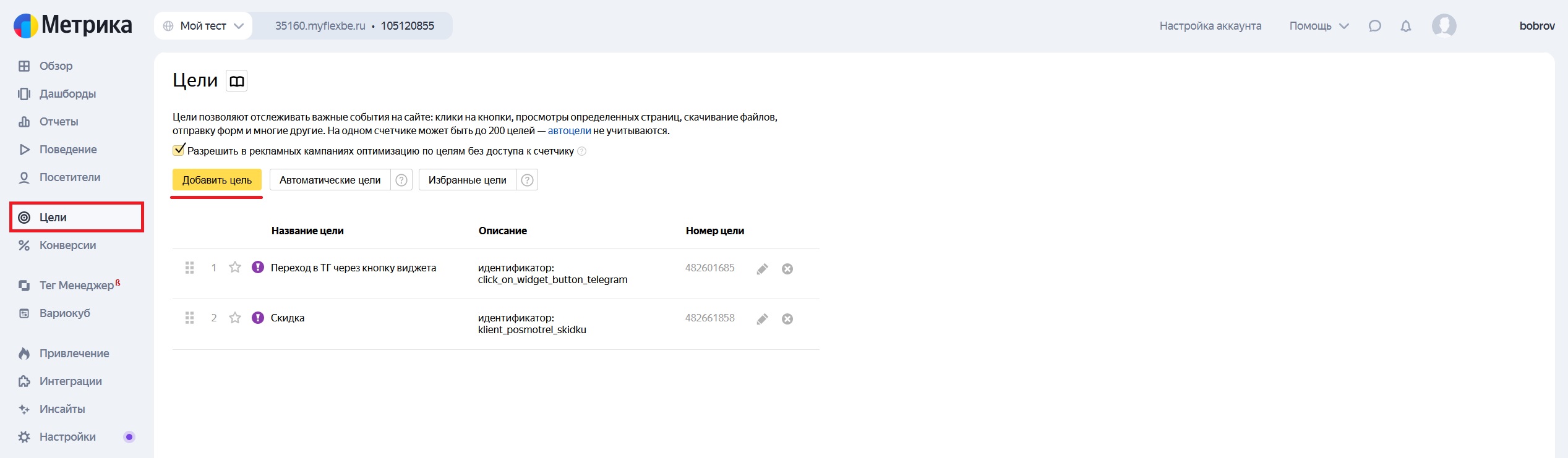Follow the автоцели link in description
The image size is (1568, 458).
tap(569, 131)
